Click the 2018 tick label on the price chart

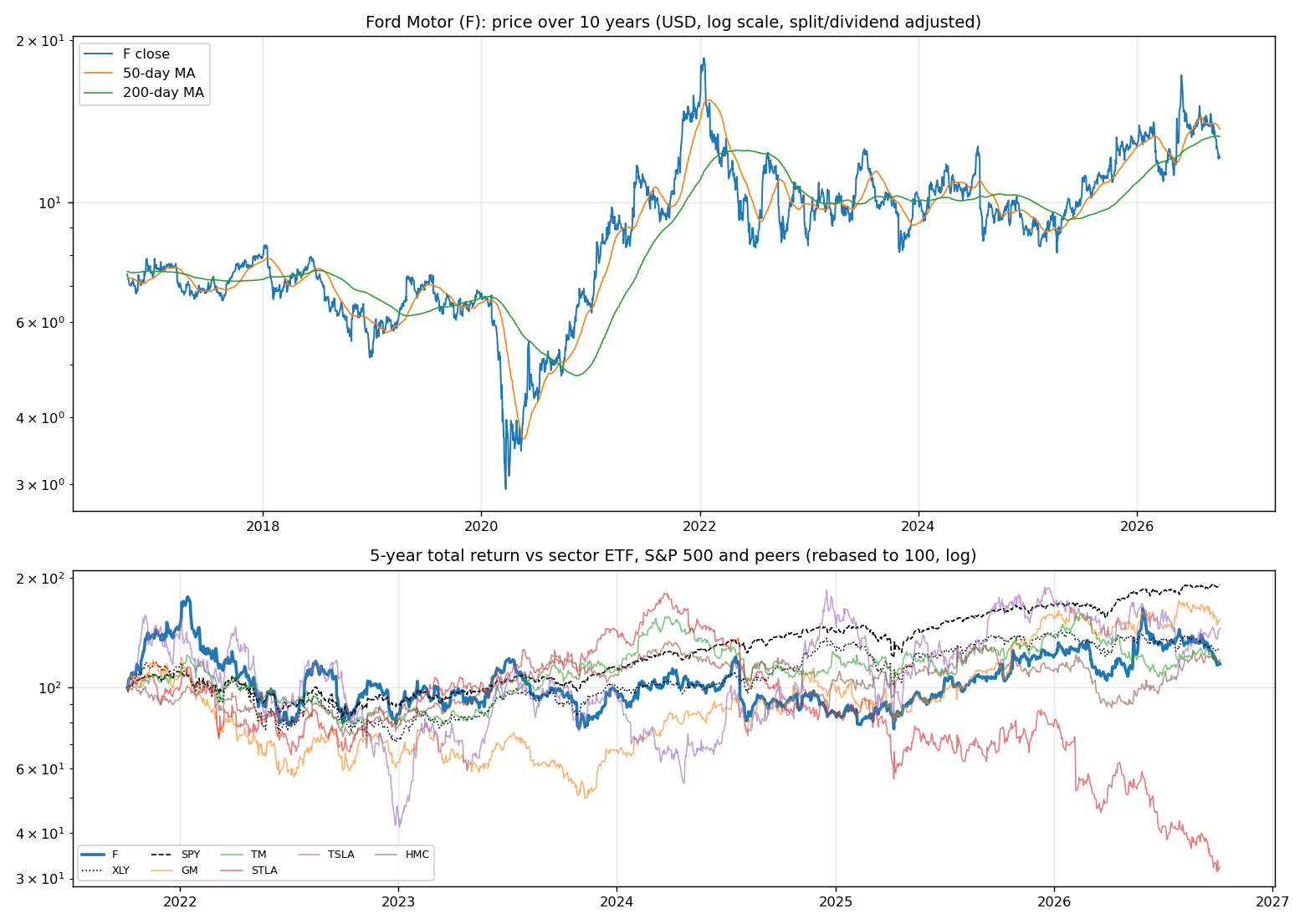click(263, 527)
